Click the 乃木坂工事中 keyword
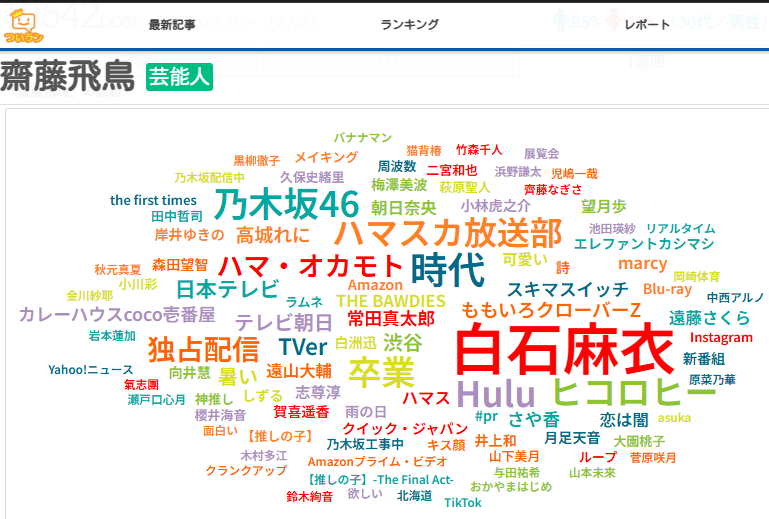The height and width of the screenshot is (519, 769). (x=365, y=444)
